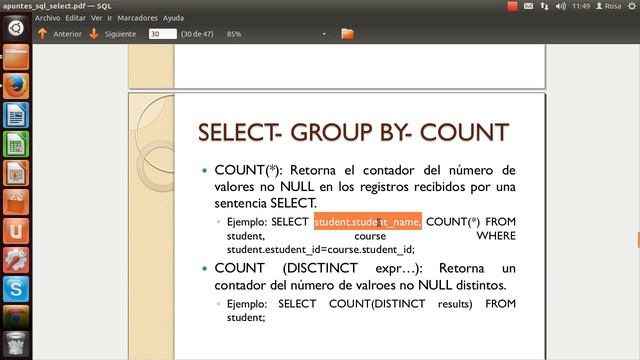Open the Editar menu
The width and height of the screenshot is (640, 360).
(76, 18)
